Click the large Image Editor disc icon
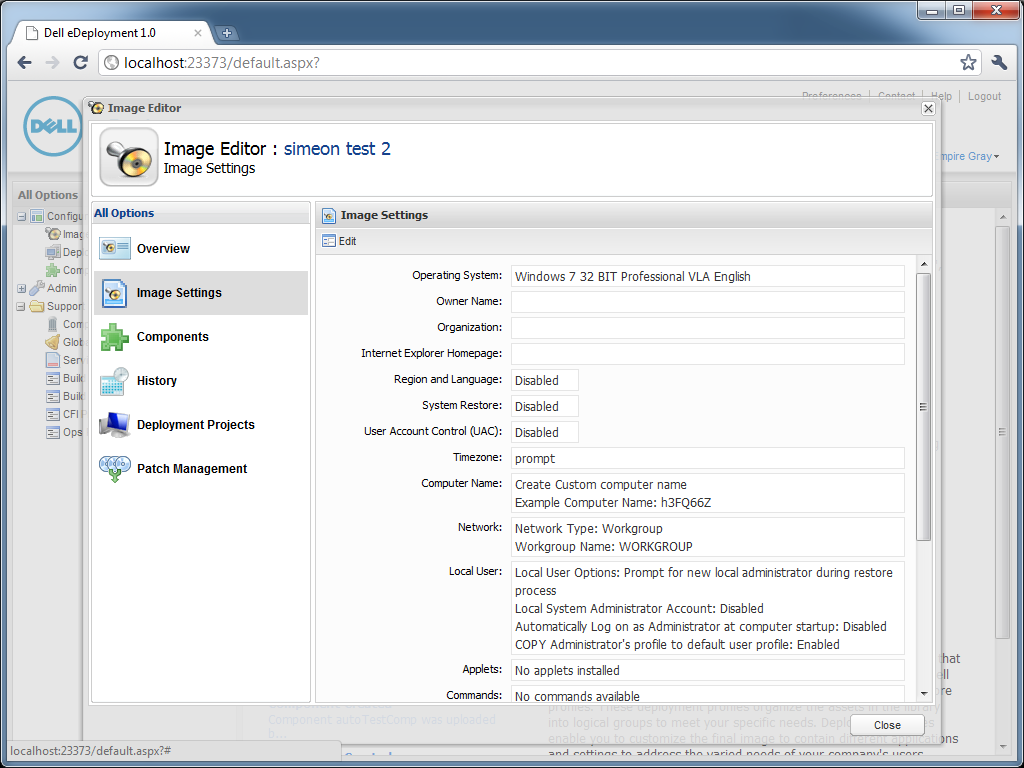Image resolution: width=1024 pixels, height=768 pixels. (x=129, y=157)
